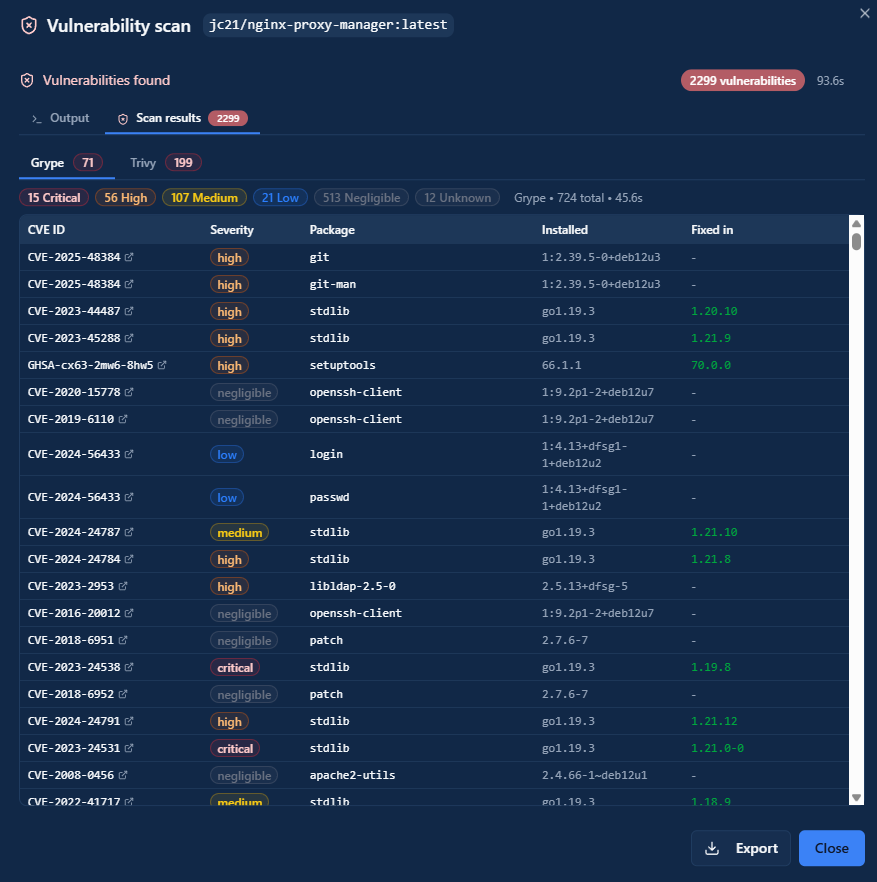This screenshot has width=877, height=882.
Task: Click the results table vertical scrollbar thumb
Action: [x=856, y=241]
